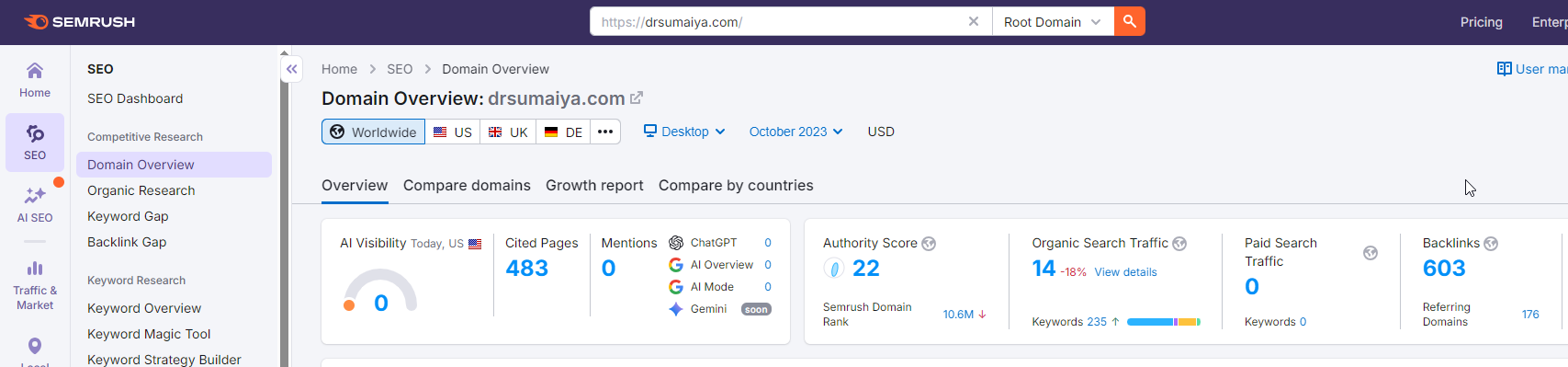The image size is (1568, 367).
Task: Click the Google AI Overview icon
Action: (676, 265)
